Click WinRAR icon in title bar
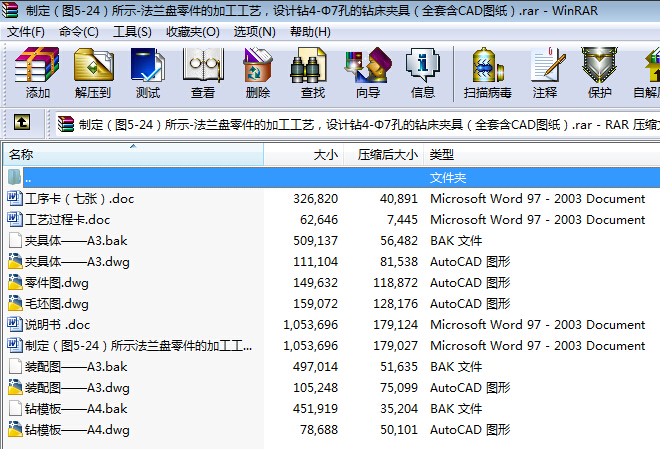This screenshot has height=449, width=660. pyautogui.click(x=10, y=10)
